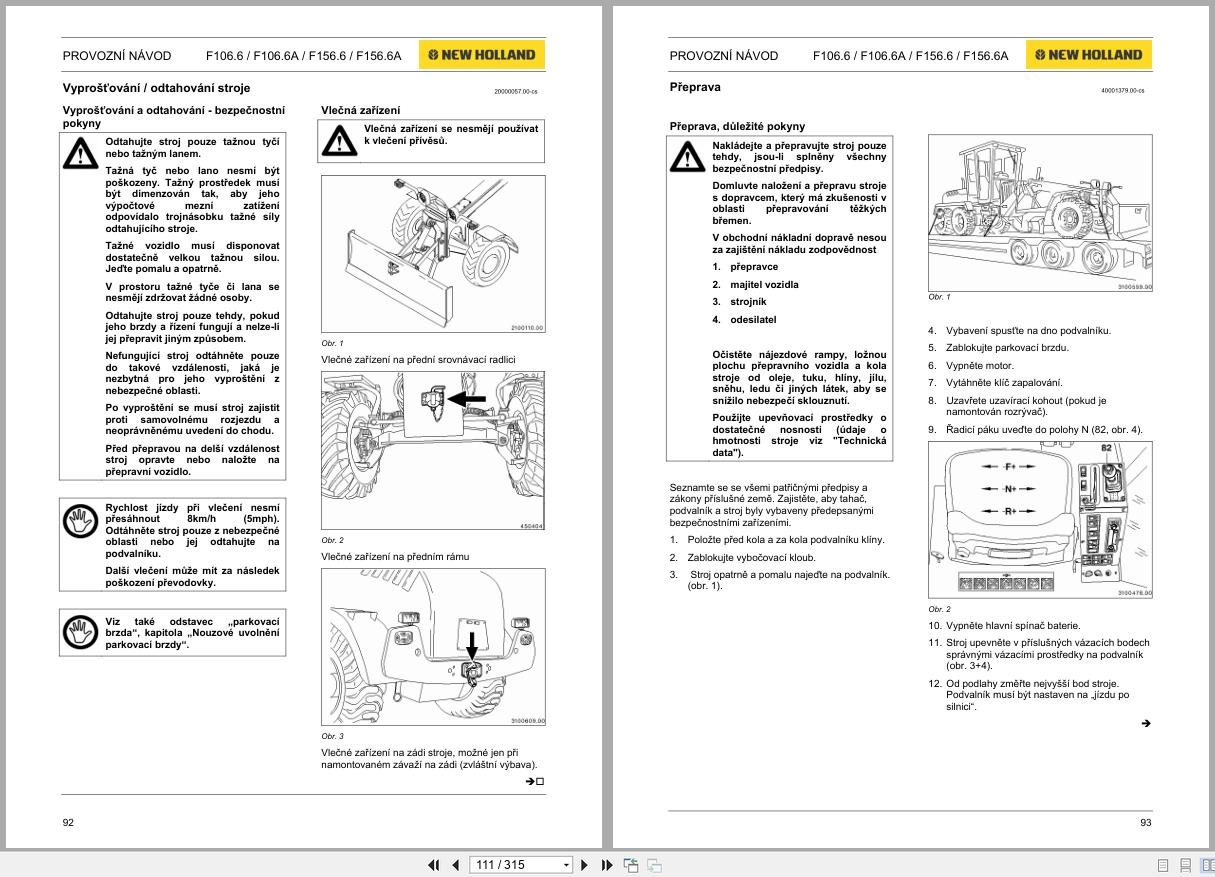The height and width of the screenshot is (877, 1215).
Task: Click the Obr. 1 front blade illustration
Action: [x=433, y=255]
